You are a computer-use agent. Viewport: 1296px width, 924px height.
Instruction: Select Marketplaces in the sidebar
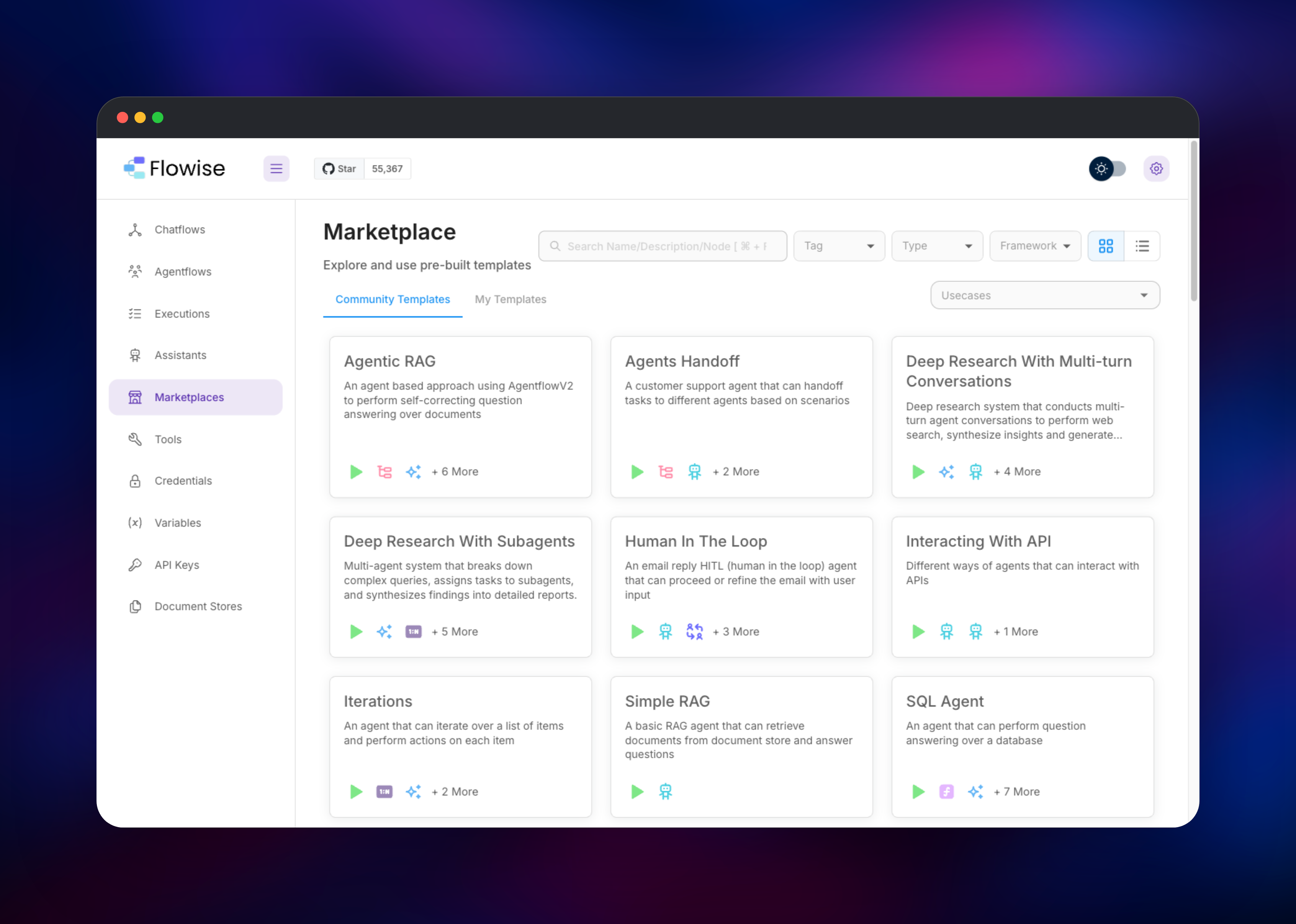195,397
